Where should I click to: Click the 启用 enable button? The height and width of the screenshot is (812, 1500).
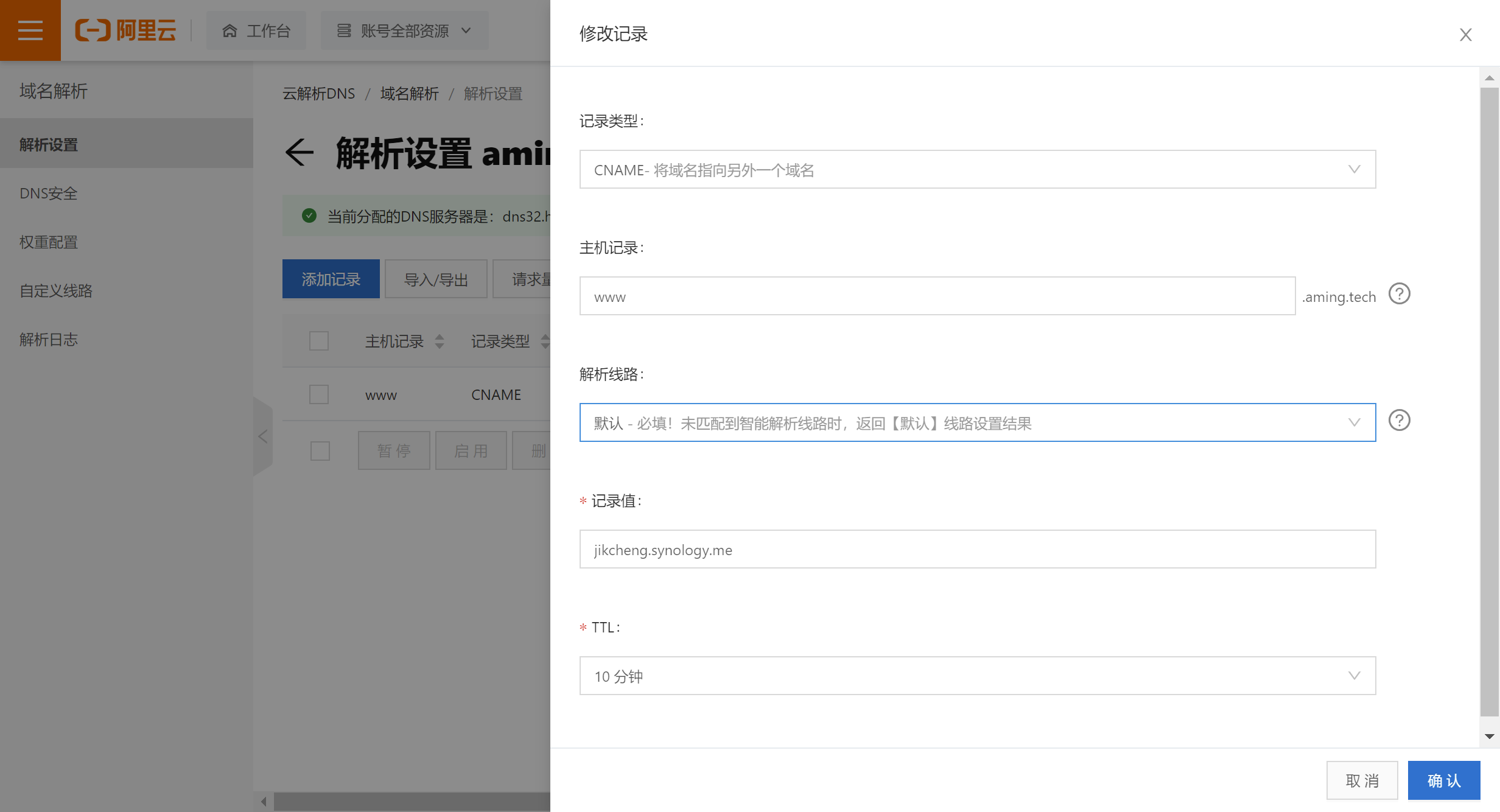coord(471,450)
